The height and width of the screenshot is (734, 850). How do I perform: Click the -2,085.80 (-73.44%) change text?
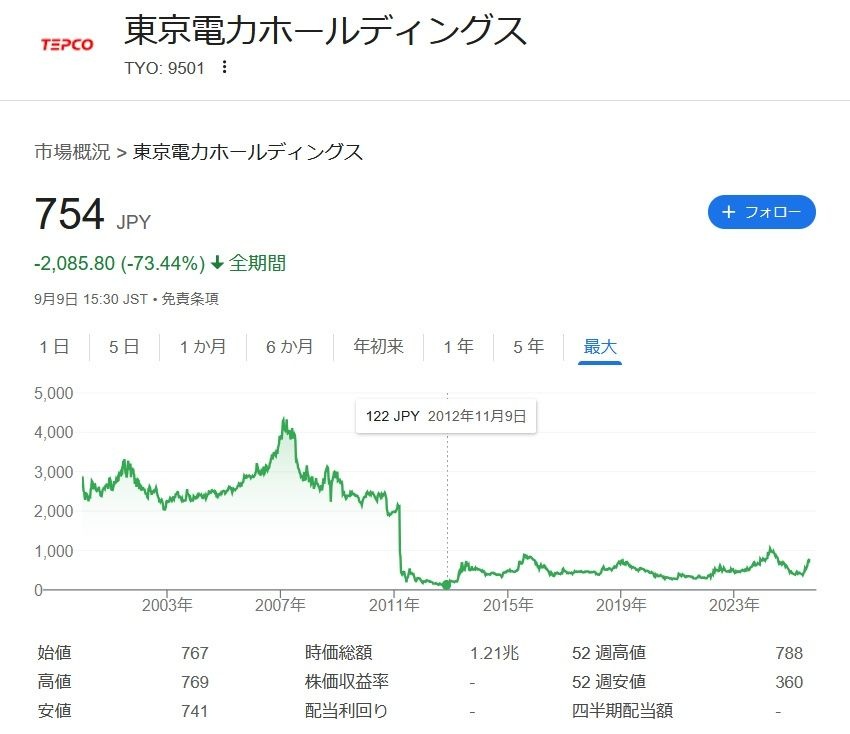tap(119, 263)
